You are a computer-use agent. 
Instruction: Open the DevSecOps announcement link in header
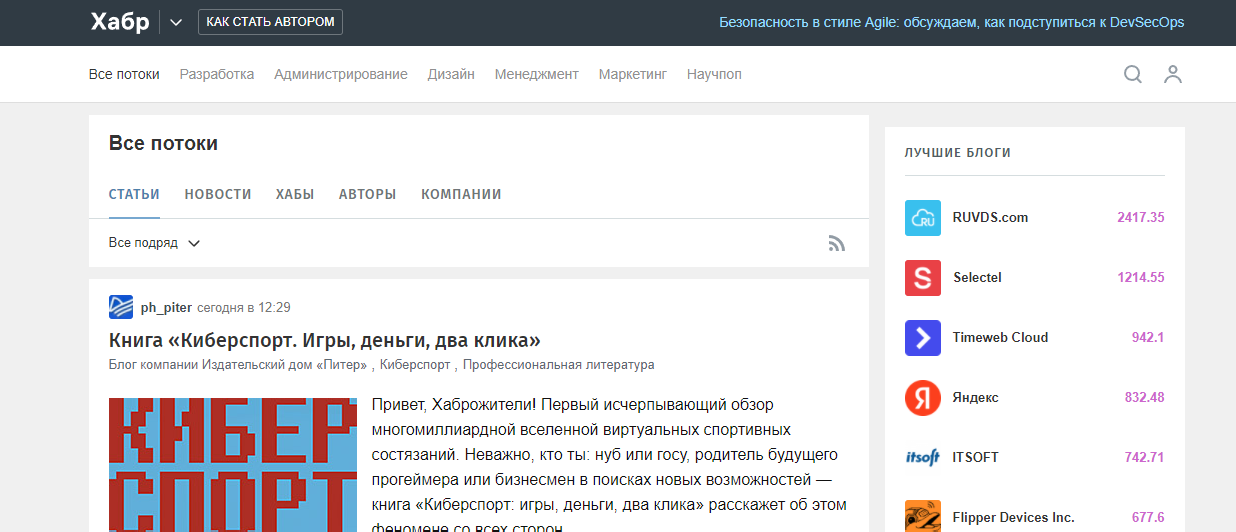951,22
